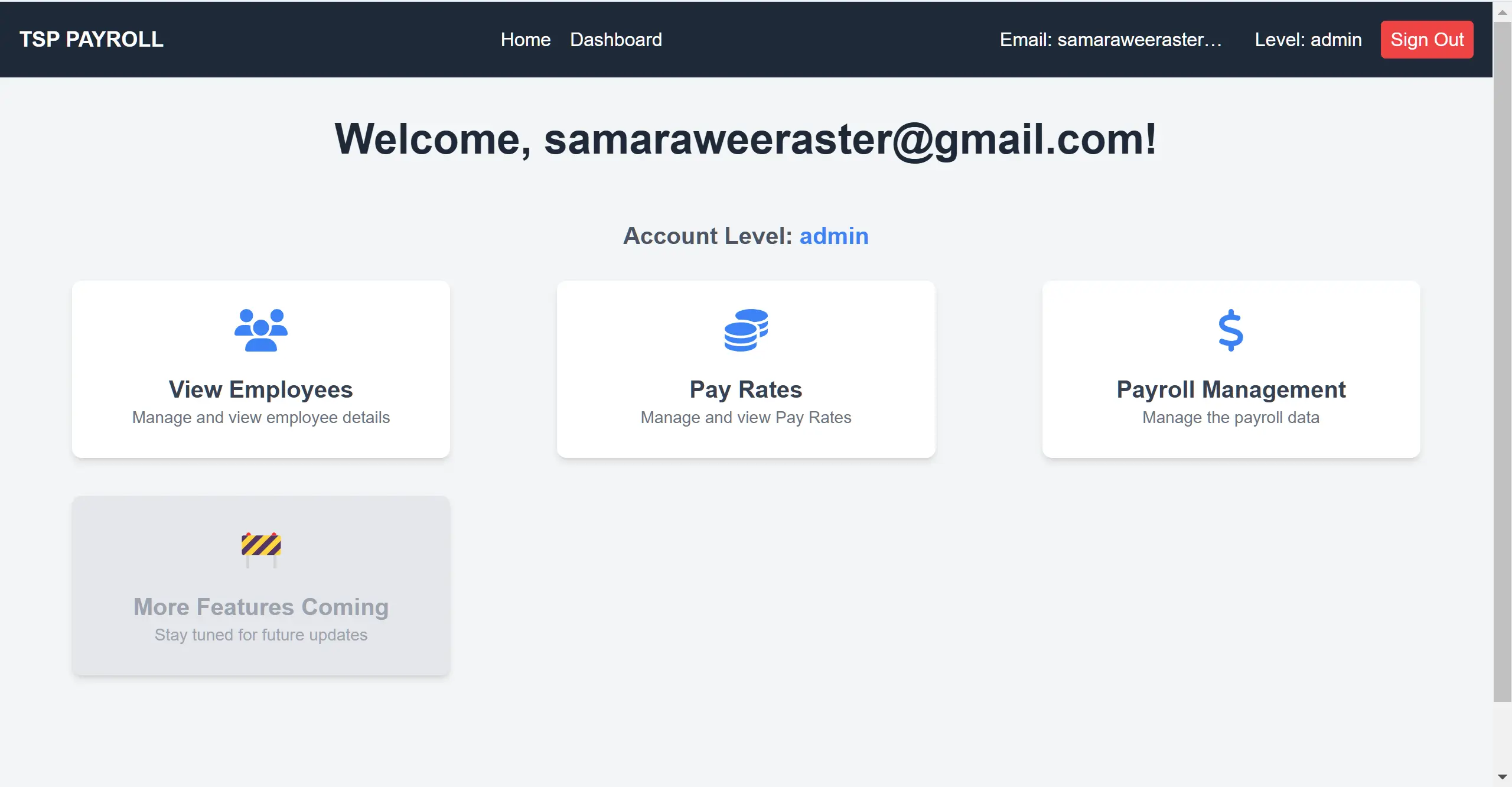Click the TSP PAYROLL logo text
This screenshot has height=787, width=1512.
(x=92, y=40)
